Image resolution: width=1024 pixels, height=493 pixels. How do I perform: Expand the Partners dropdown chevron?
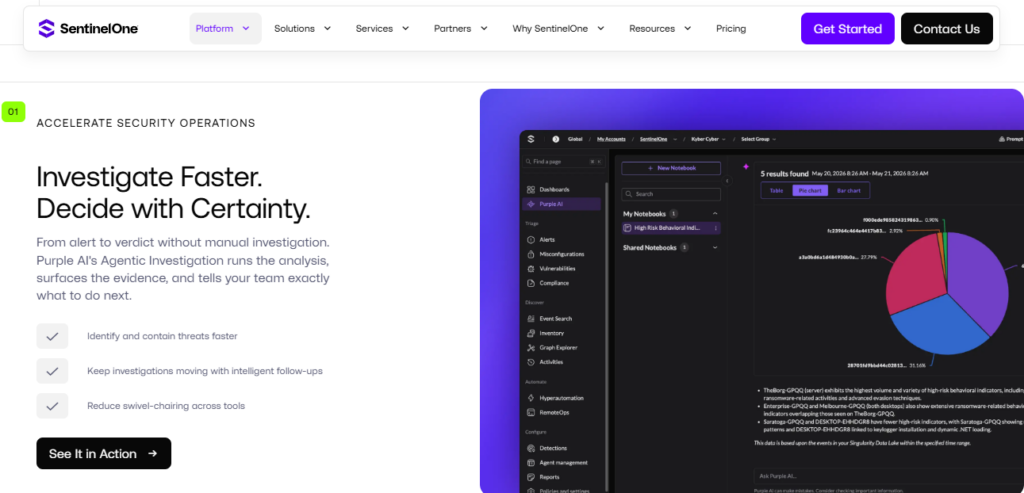[x=484, y=29]
